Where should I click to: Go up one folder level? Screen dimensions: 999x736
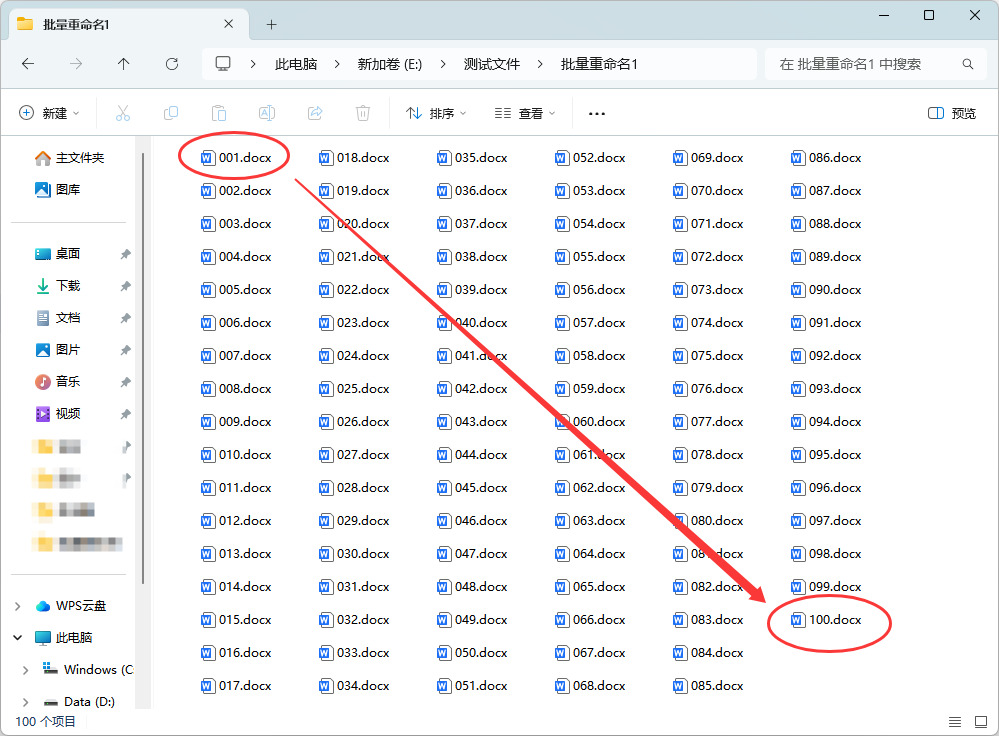pos(124,64)
